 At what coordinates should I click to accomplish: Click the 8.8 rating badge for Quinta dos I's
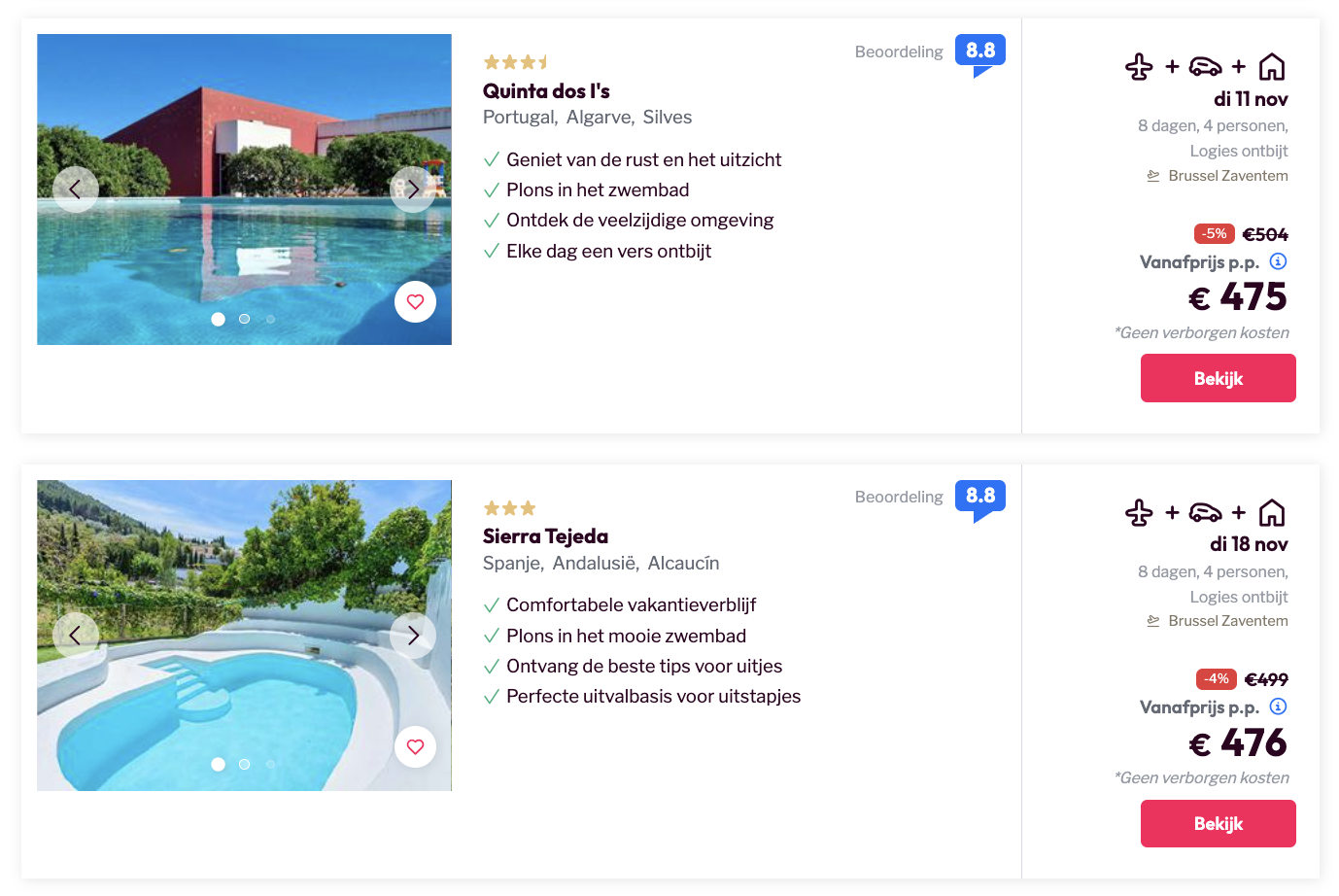[x=979, y=51]
